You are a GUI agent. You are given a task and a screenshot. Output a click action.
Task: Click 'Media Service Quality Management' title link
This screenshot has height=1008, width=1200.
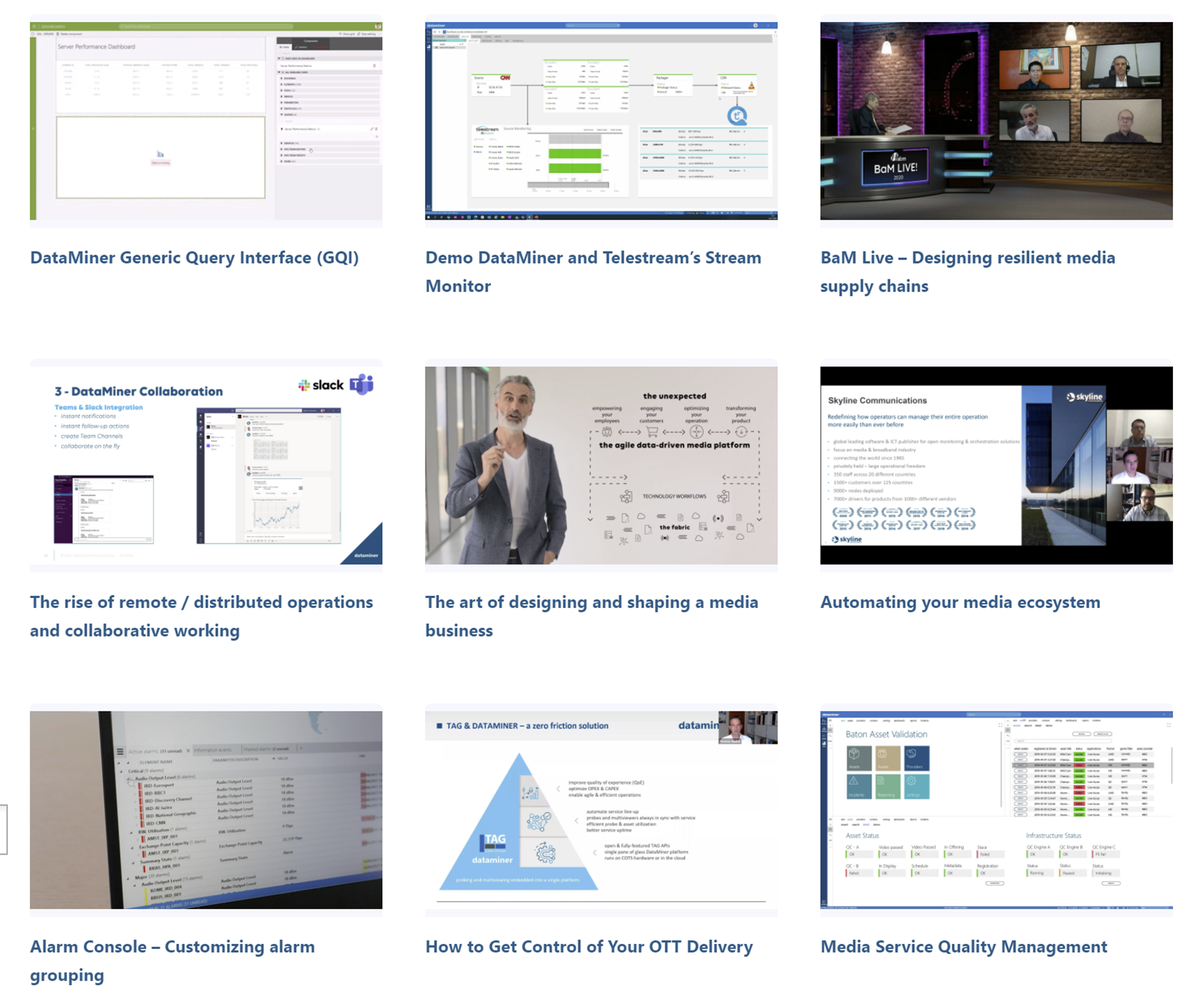coord(964,947)
